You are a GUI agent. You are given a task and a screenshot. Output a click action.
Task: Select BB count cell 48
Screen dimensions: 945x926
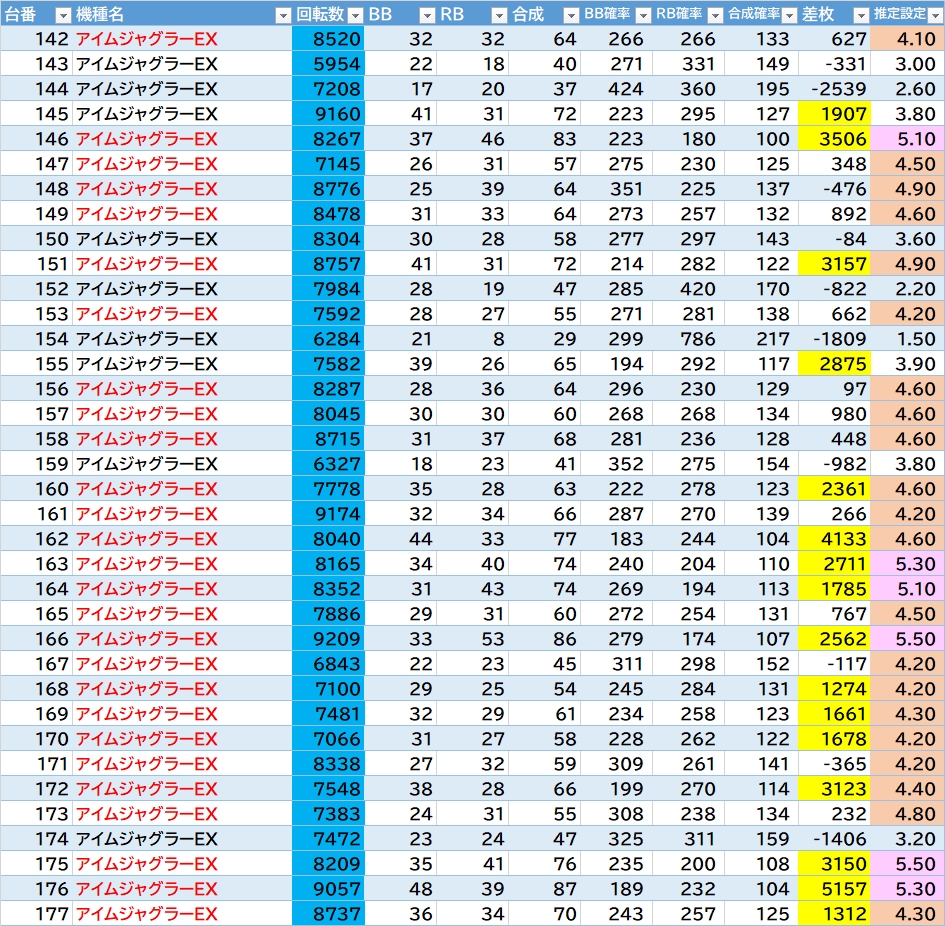(400, 889)
